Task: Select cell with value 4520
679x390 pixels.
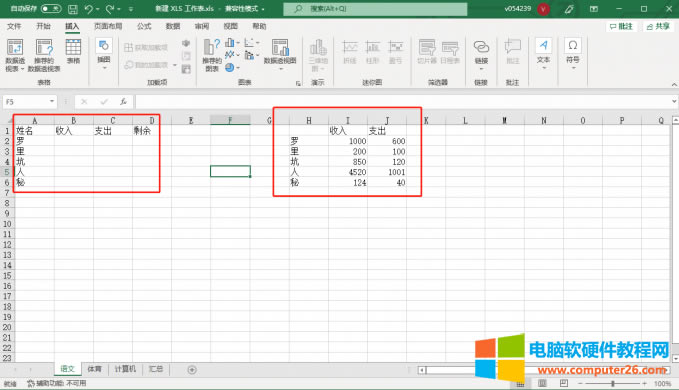Action: [x=348, y=172]
